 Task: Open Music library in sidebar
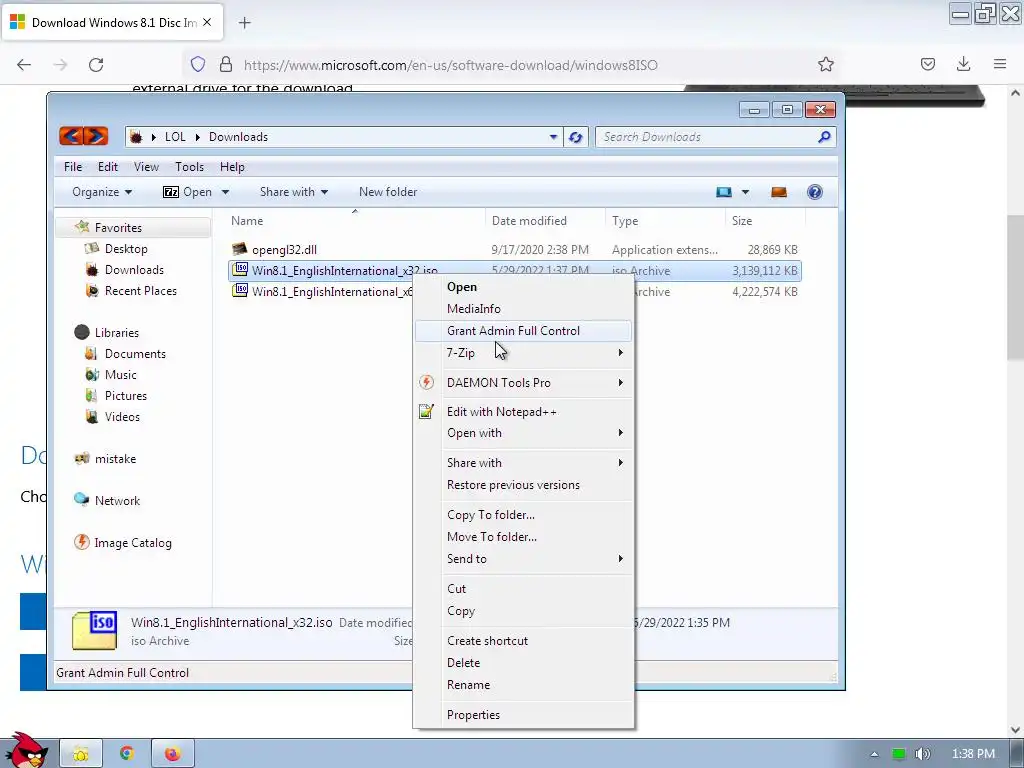tap(121, 374)
